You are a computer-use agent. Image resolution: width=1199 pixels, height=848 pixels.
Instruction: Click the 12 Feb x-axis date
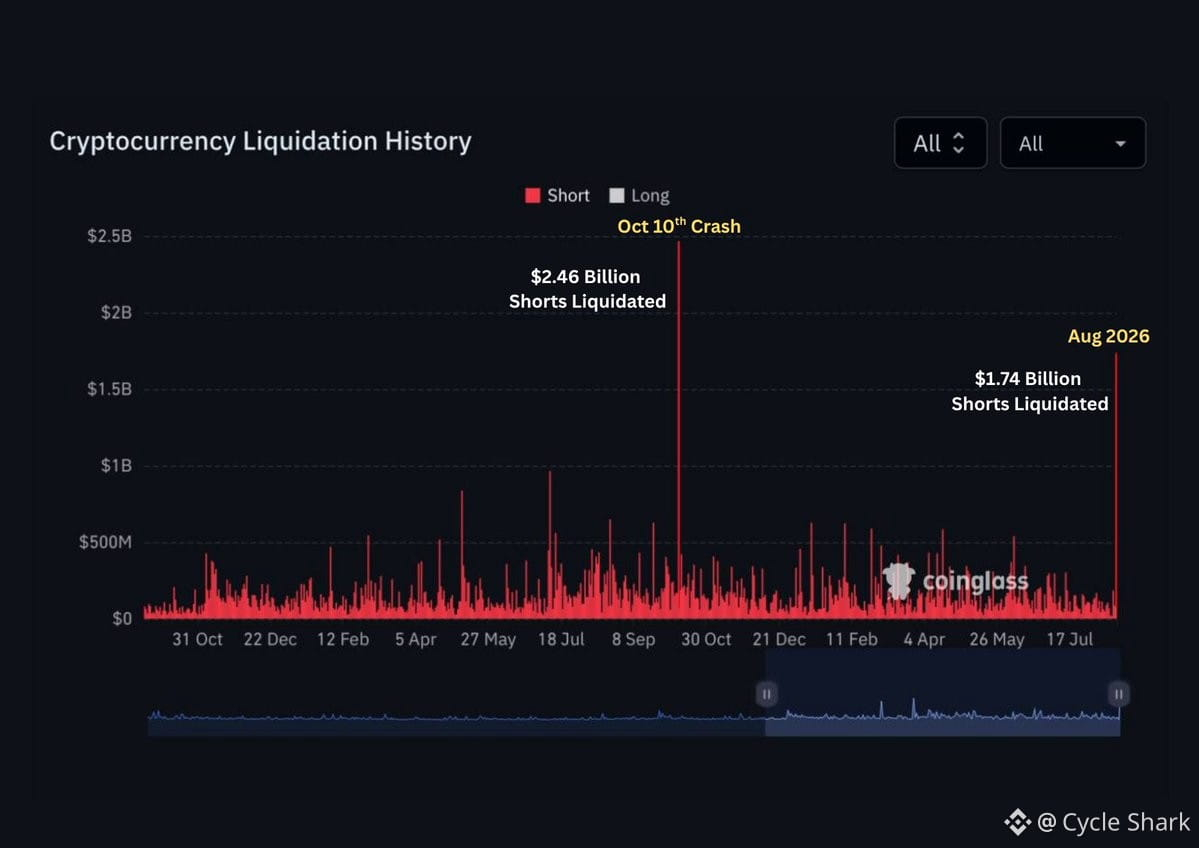[343, 639]
